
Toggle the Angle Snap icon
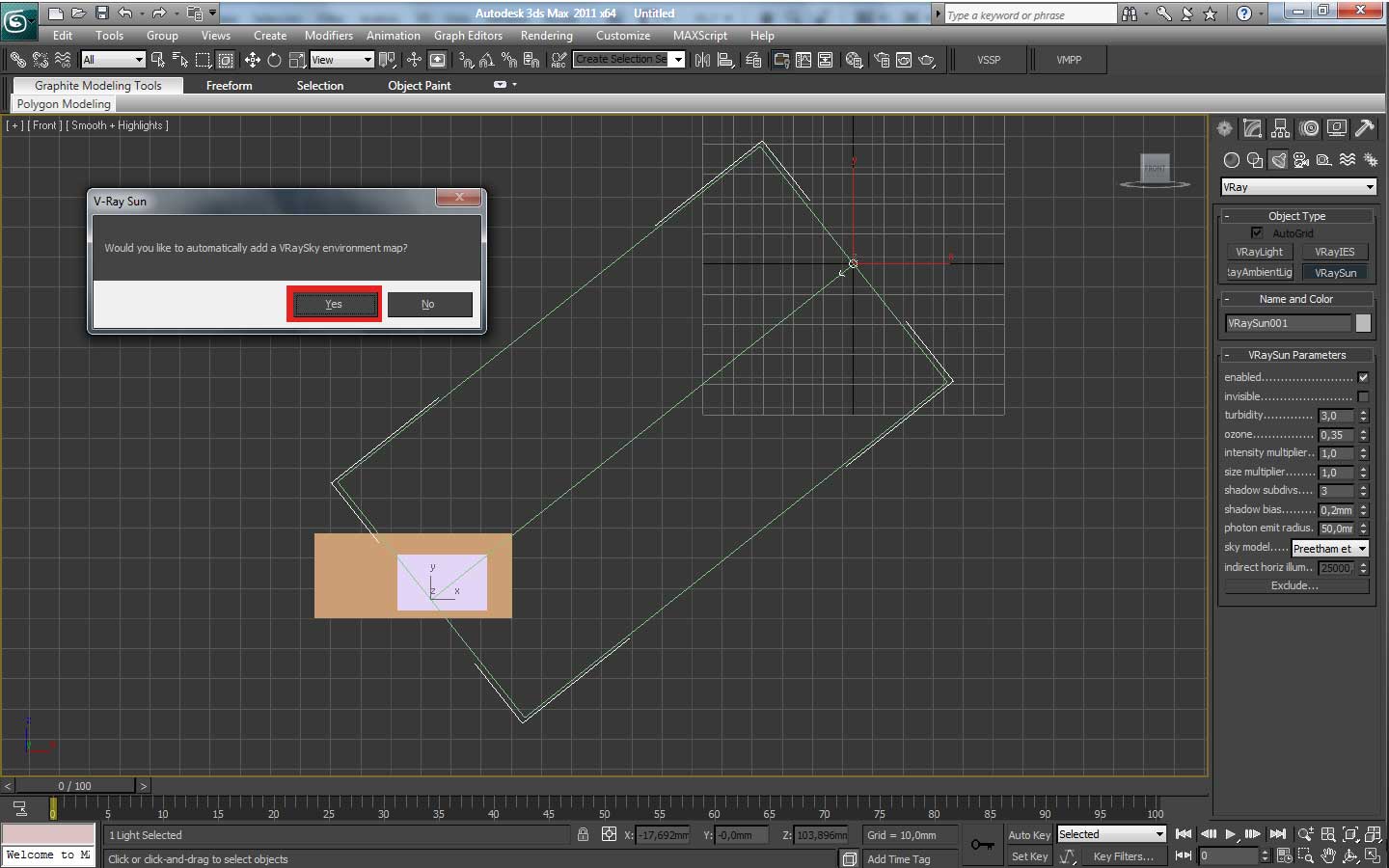(488, 60)
